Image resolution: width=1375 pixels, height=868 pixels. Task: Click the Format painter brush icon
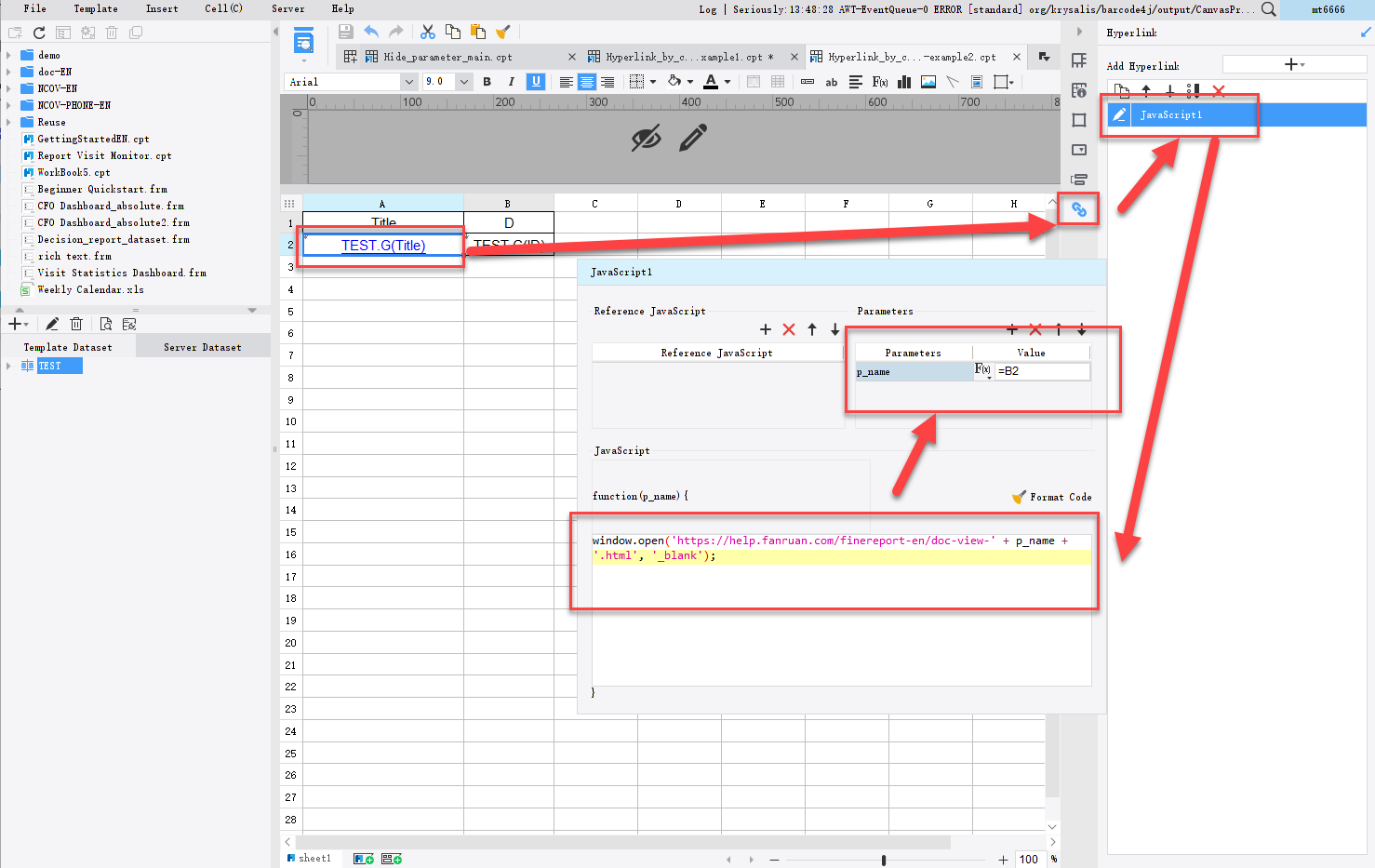(502, 32)
